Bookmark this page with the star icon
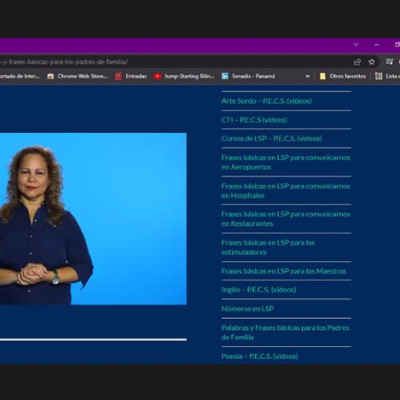Screen dimensions: 400x400 pyautogui.click(x=372, y=62)
